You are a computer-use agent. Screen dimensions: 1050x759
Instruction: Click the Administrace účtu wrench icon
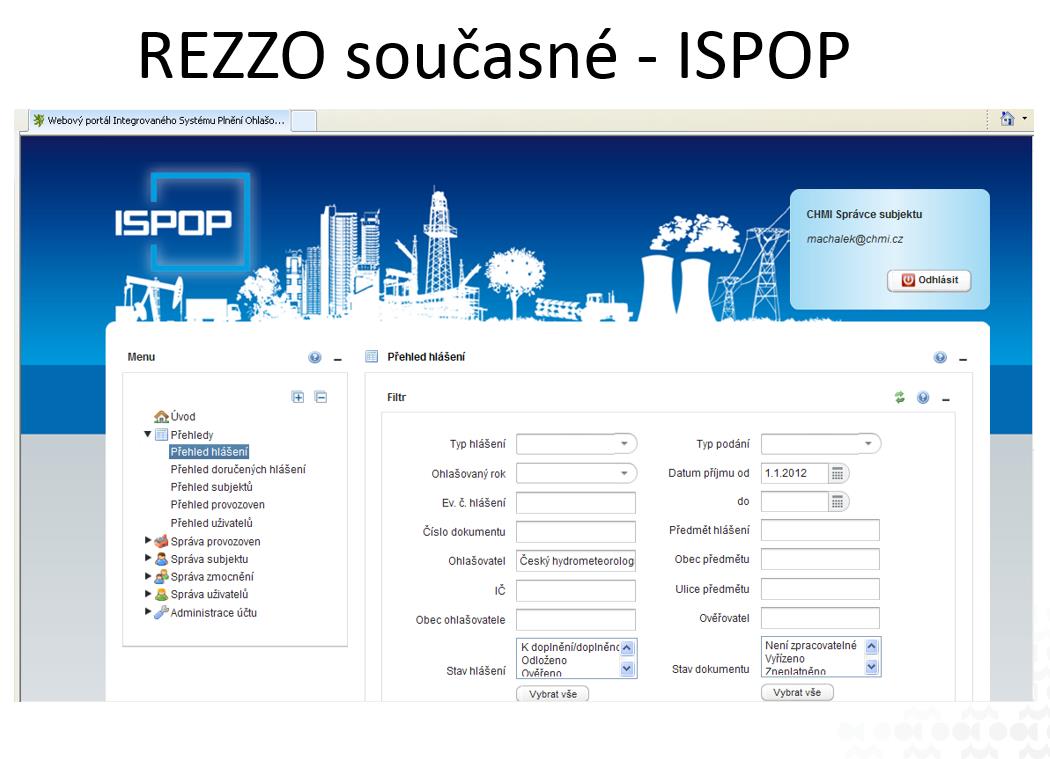(x=161, y=612)
